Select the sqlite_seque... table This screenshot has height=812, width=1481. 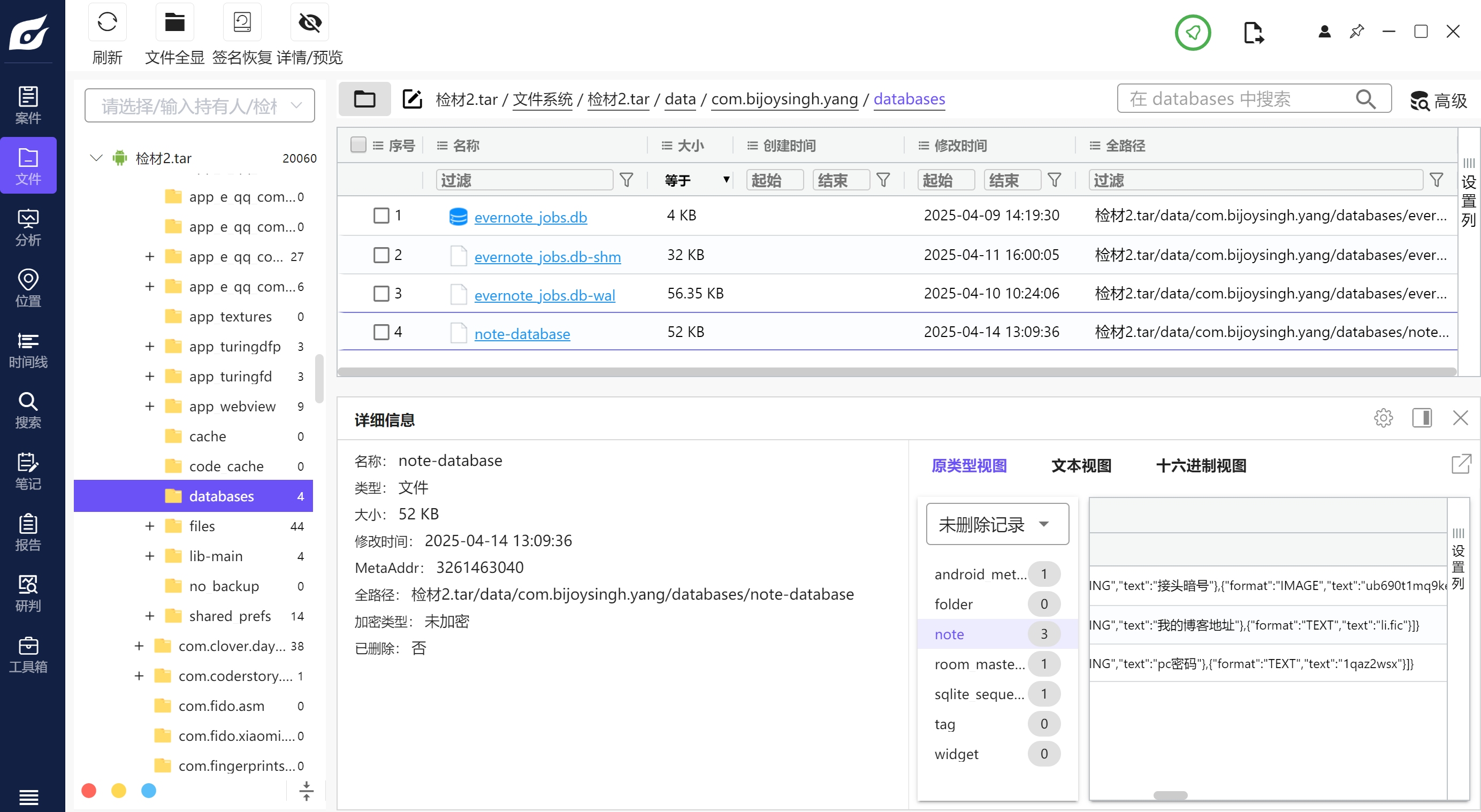pos(997,694)
